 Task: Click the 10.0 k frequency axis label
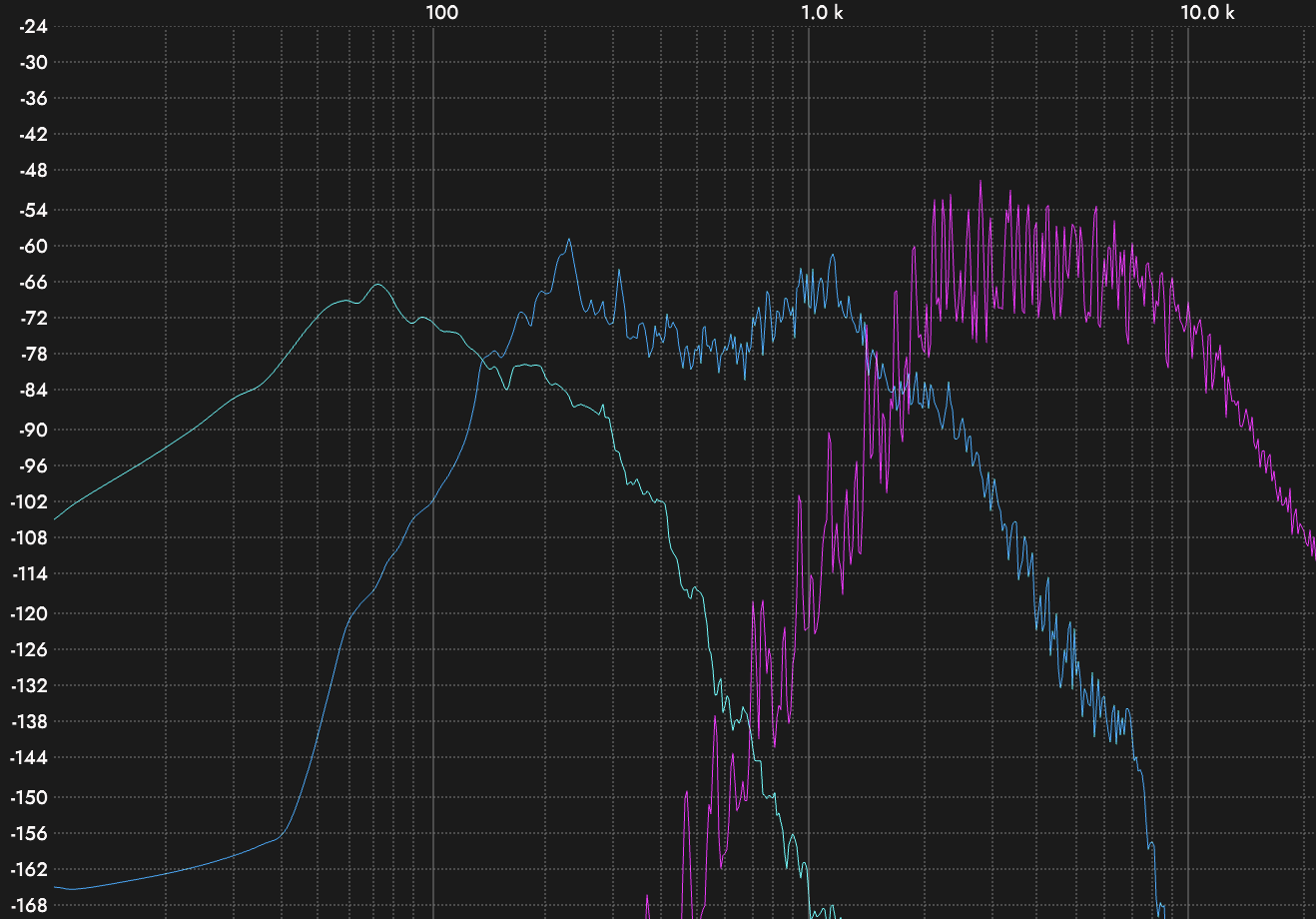point(1207,12)
